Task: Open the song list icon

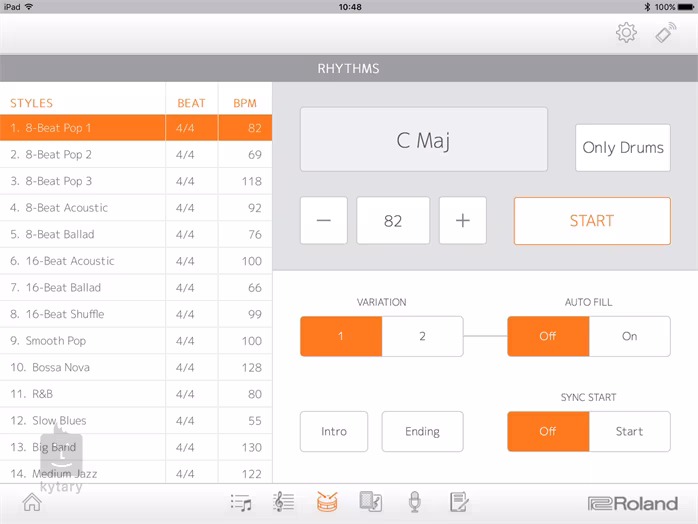Action: tap(240, 502)
